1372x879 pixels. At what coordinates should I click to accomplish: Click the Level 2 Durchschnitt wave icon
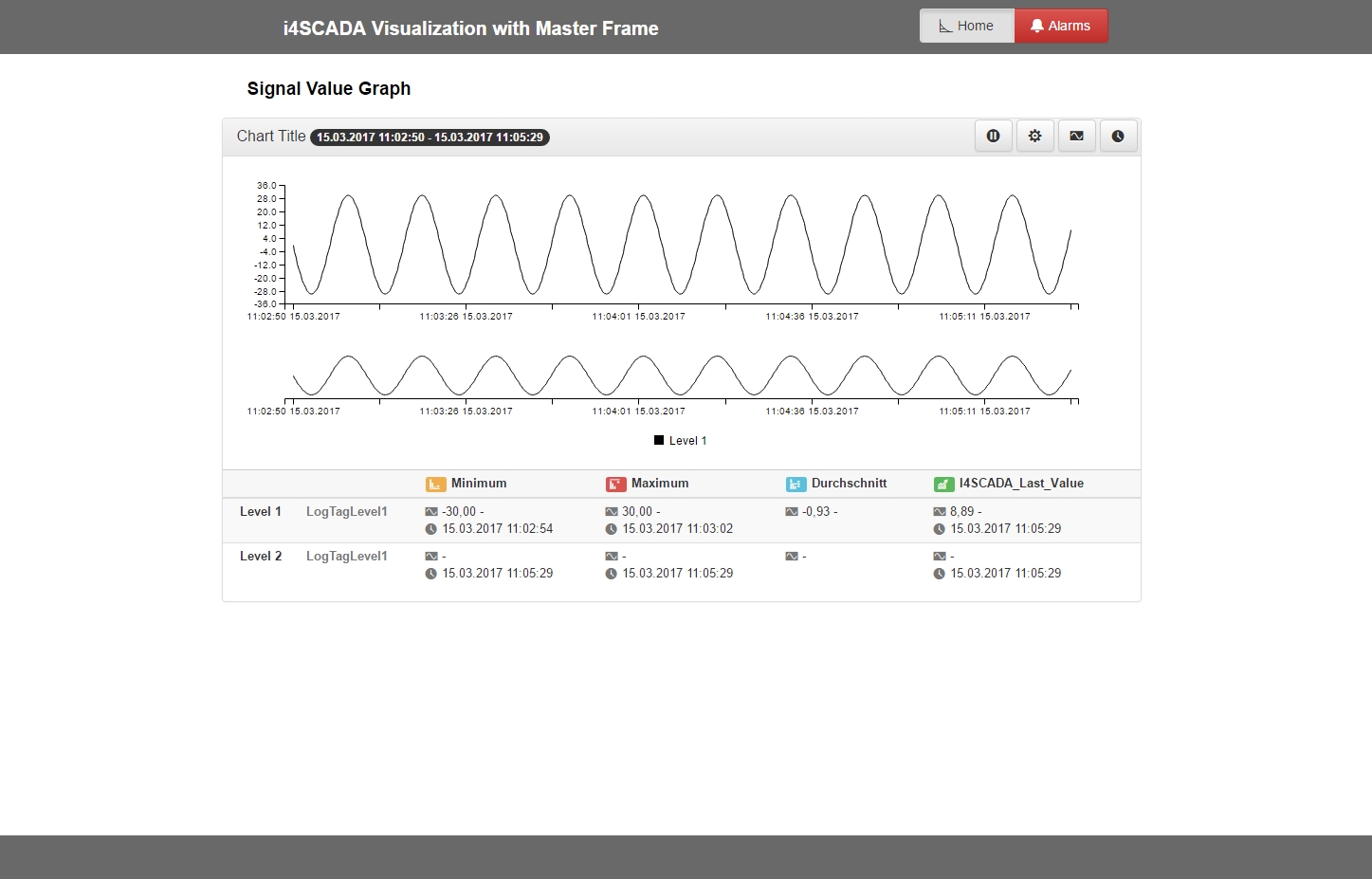pyautogui.click(x=792, y=557)
